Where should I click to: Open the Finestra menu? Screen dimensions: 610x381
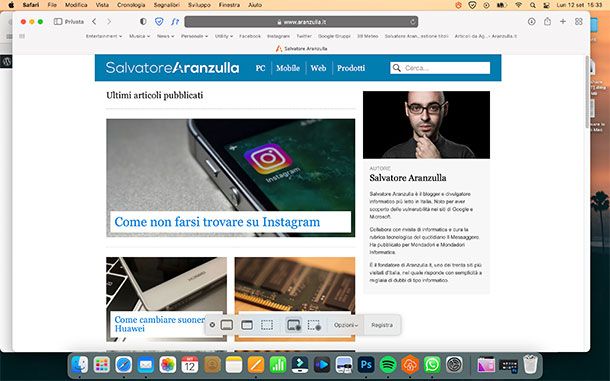tap(229, 5)
